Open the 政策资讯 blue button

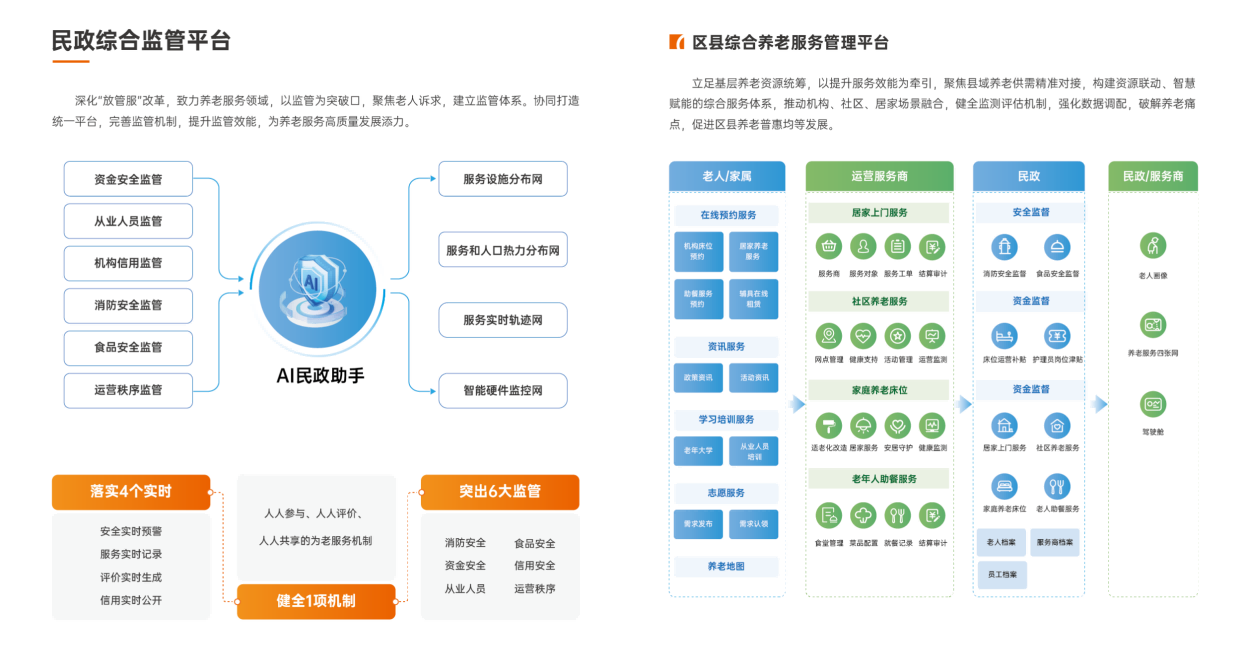click(699, 377)
